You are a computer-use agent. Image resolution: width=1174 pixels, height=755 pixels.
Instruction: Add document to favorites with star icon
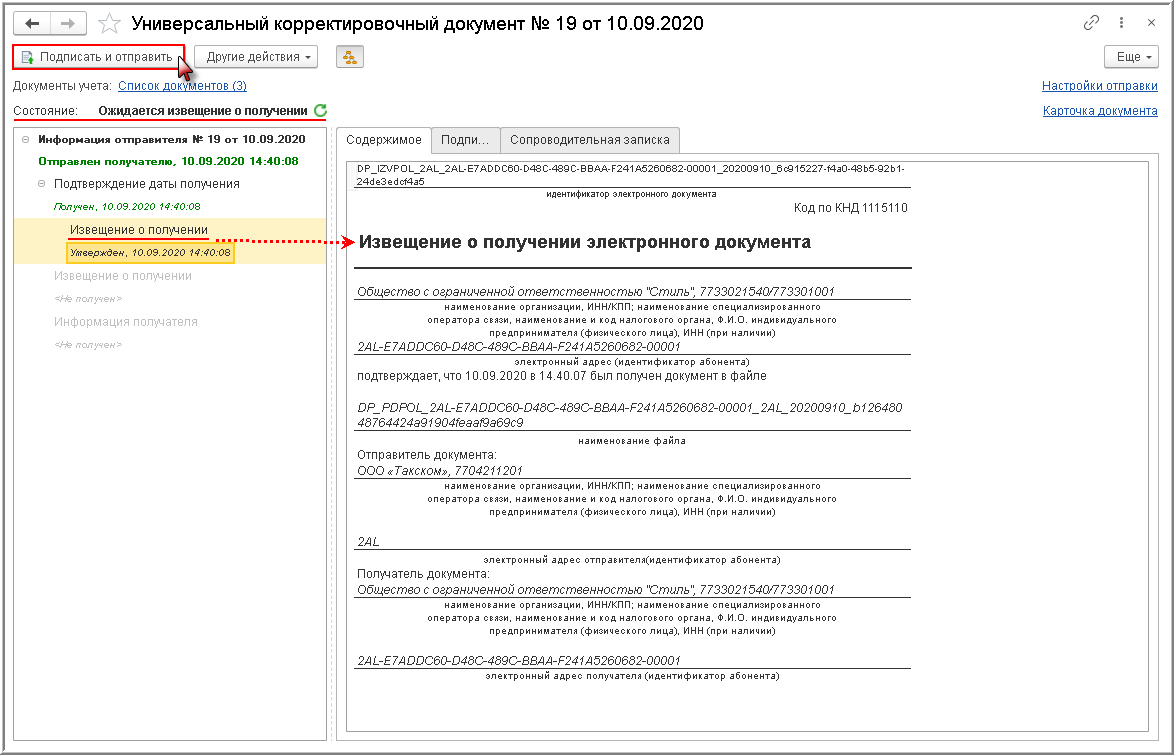pyautogui.click(x=109, y=23)
